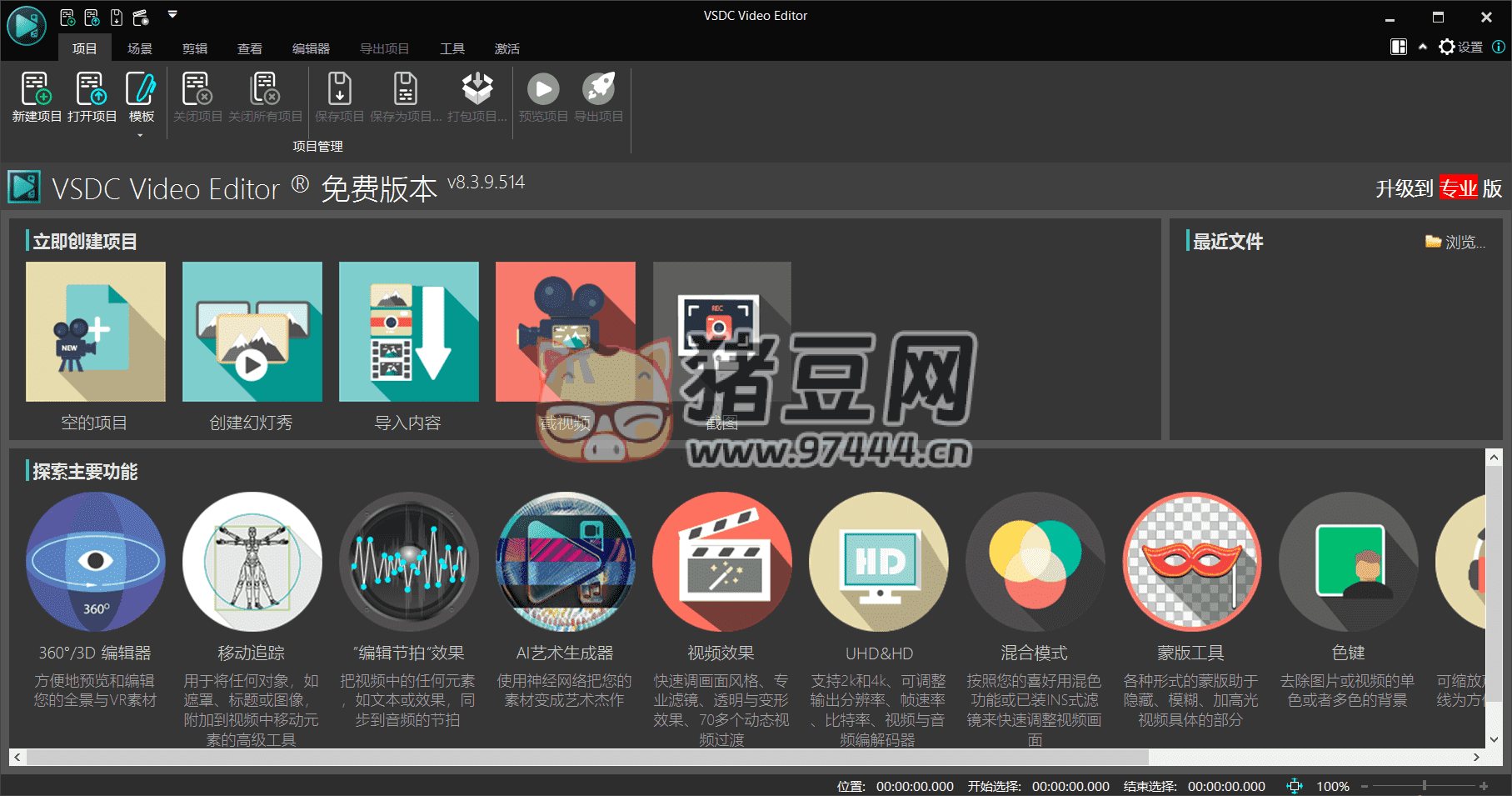Open the Tools (工具) ribbon tab

[452, 48]
